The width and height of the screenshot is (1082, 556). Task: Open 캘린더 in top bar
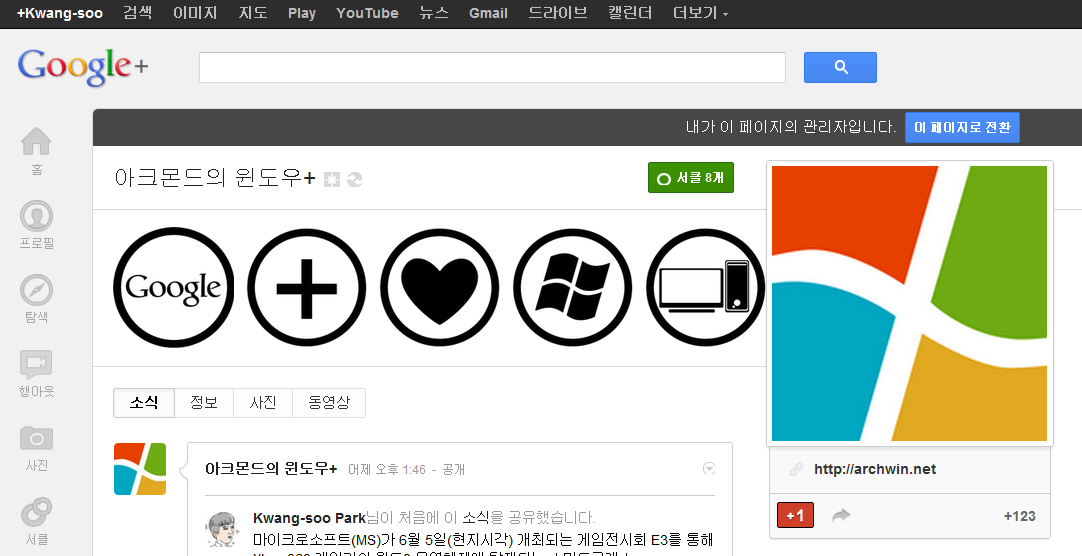click(630, 12)
